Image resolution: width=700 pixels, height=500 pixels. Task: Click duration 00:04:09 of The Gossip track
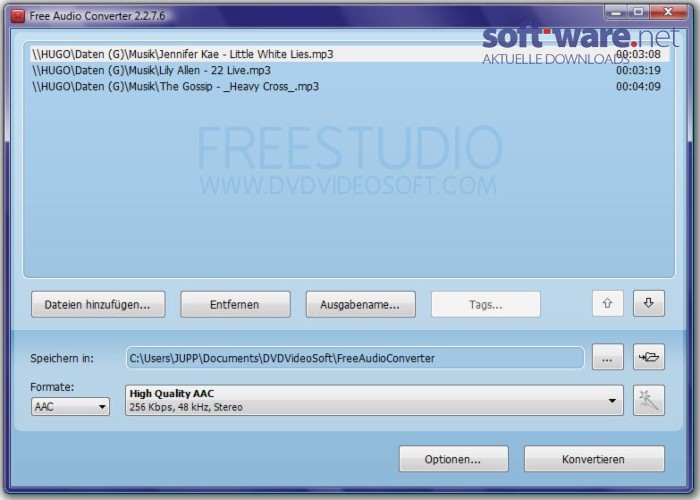coord(638,87)
